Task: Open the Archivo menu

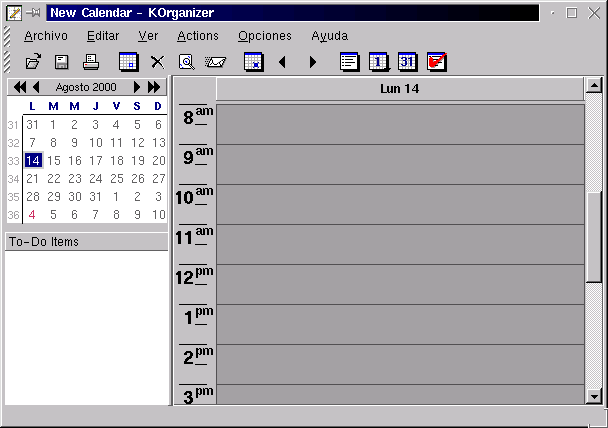Action: [46, 36]
